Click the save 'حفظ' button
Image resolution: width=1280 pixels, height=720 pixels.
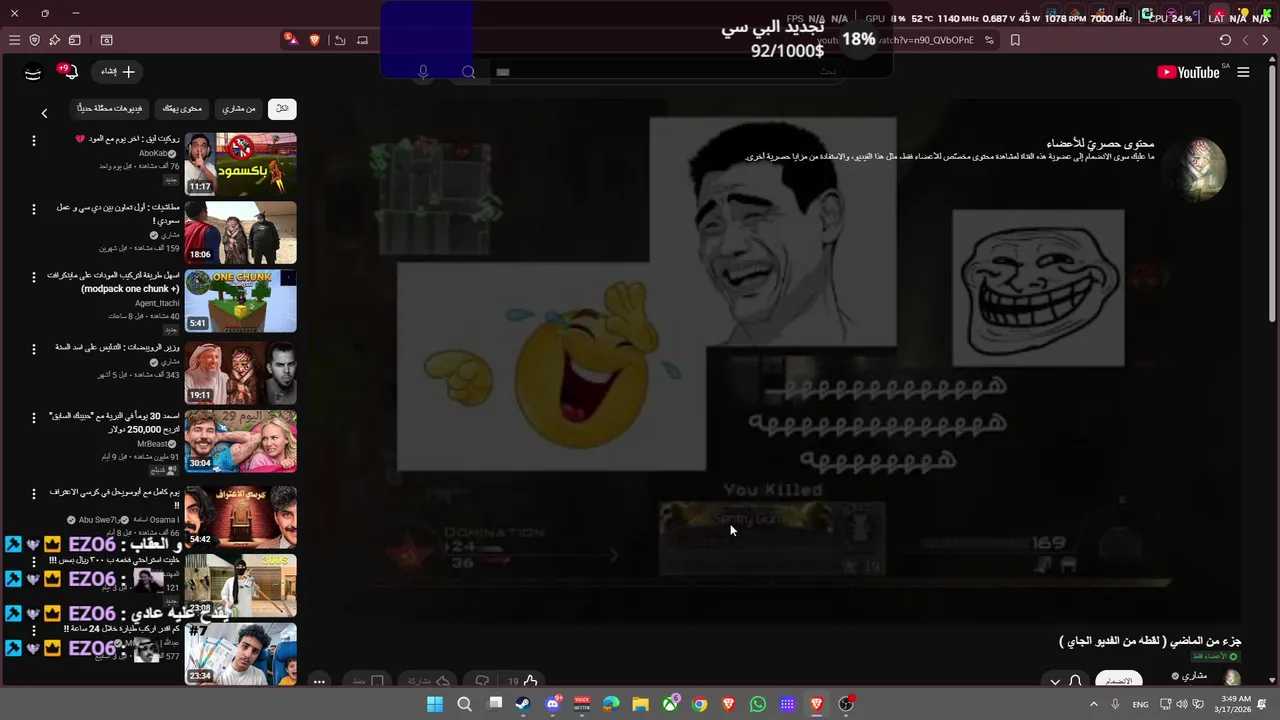(x=368, y=681)
